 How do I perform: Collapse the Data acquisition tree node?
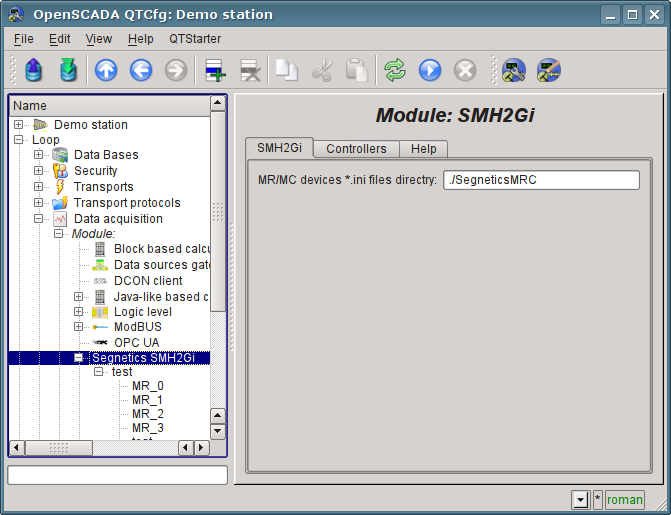(x=39, y=219)
